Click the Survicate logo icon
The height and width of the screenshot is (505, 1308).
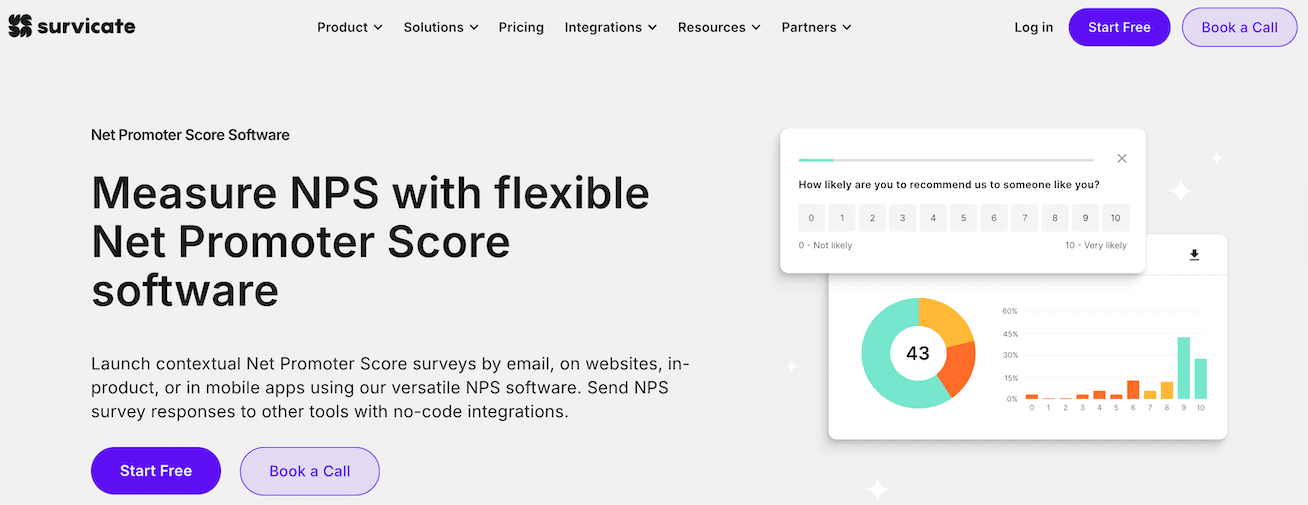click(x=20, y=27)
